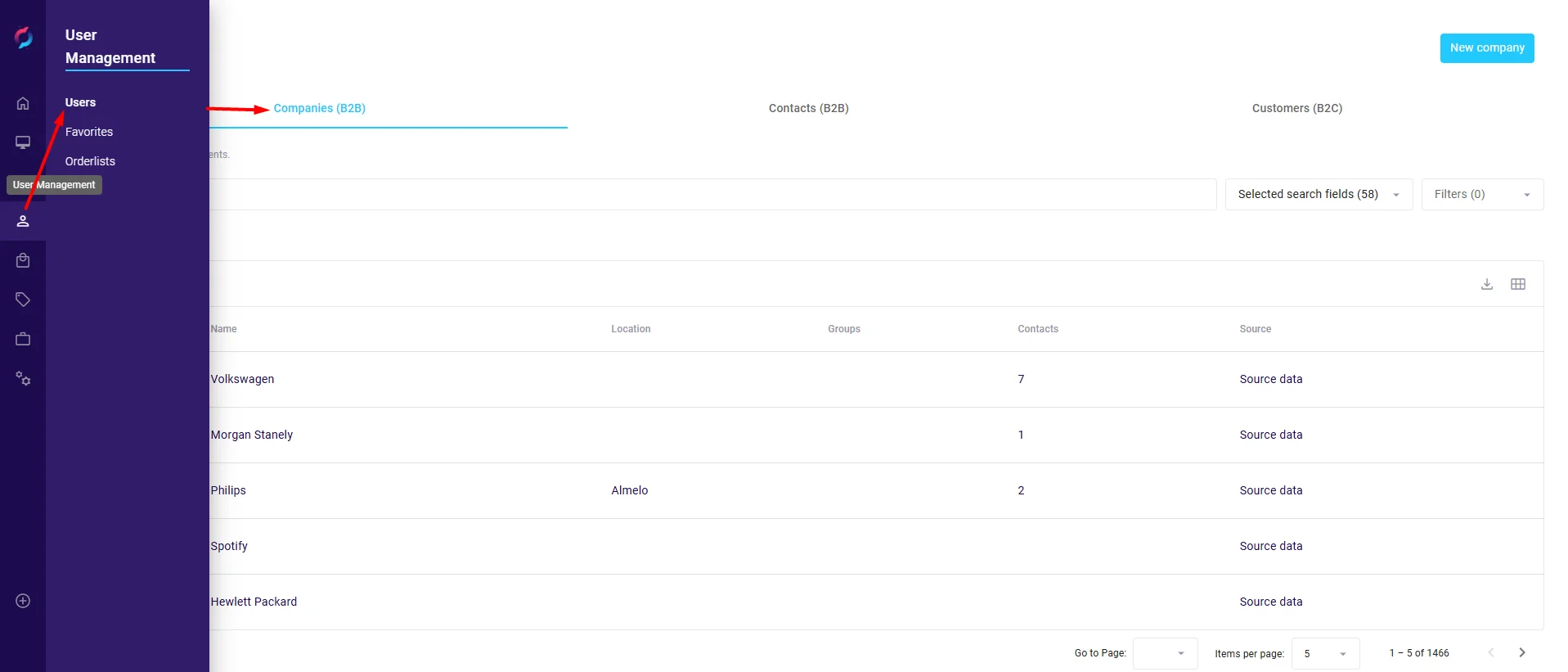
Task: Open the briefcase icon in sidebar
Action: (23, 339)
